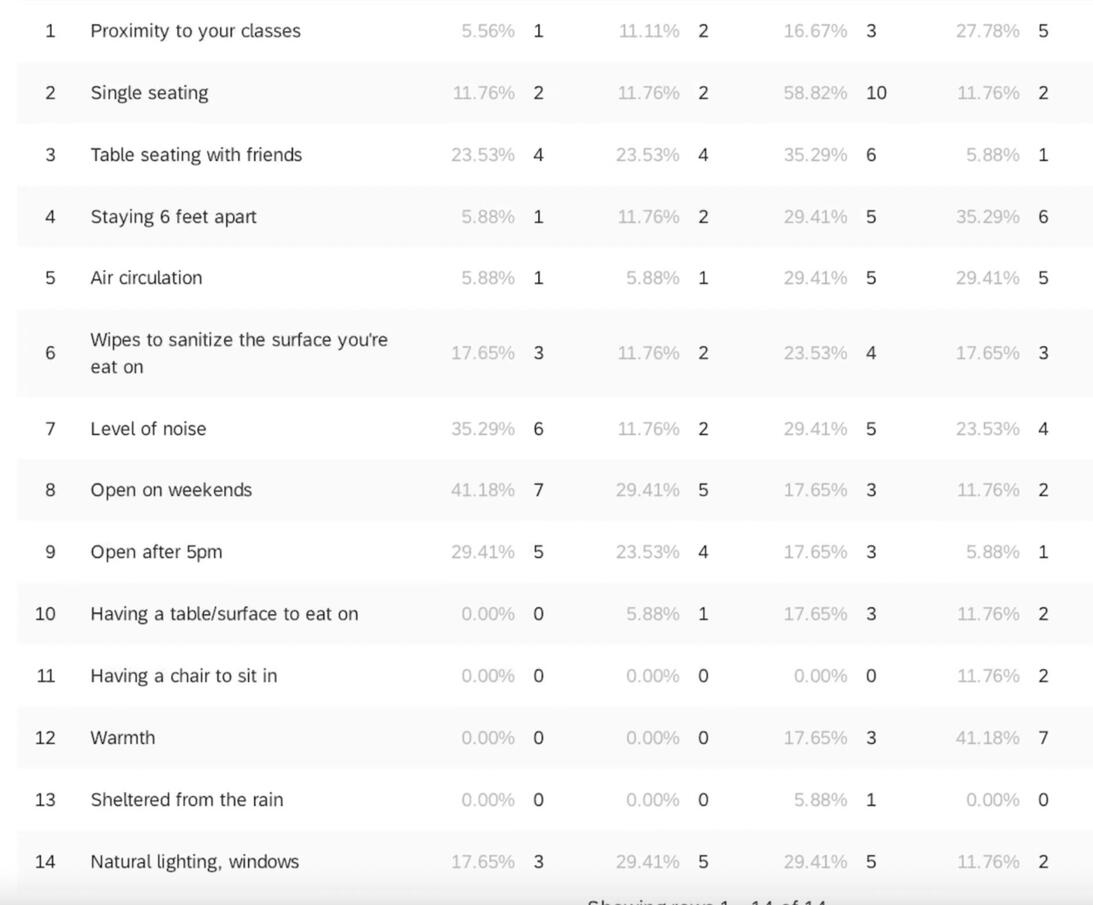Click count 10 in Single seating row
The height and width of the screenshot is (905, 1093).
[x=876, y=93]
